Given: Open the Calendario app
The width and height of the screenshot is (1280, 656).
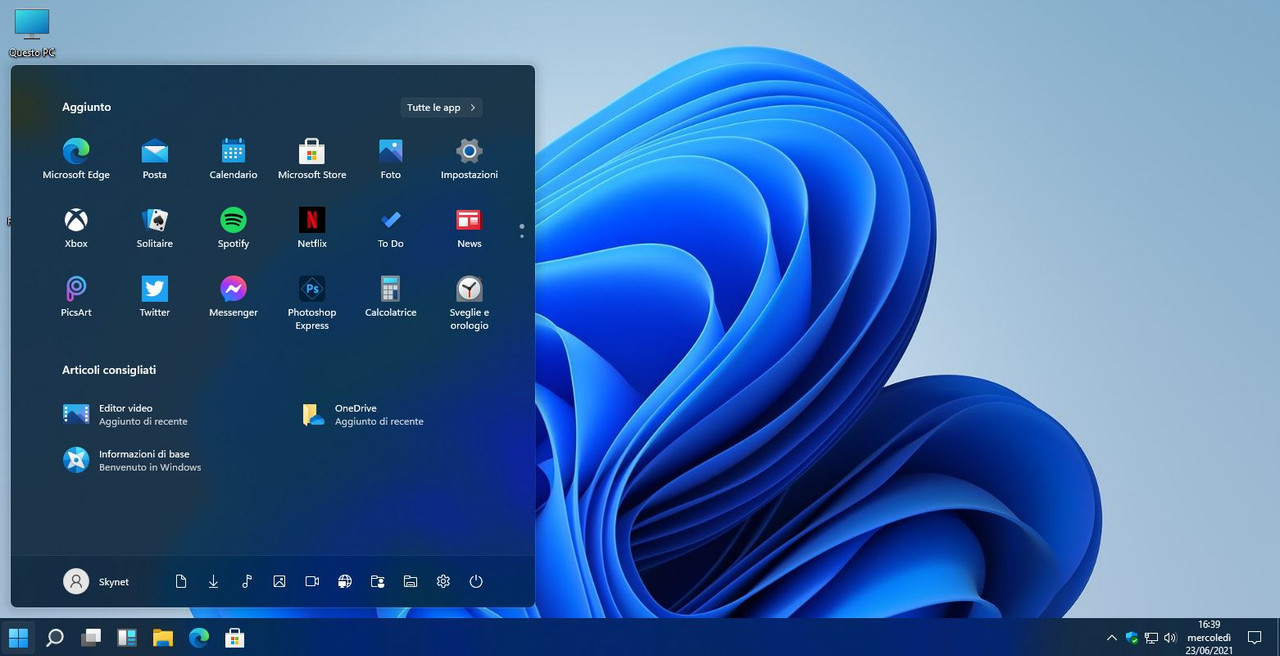Looking at the screenshot, I should pos(233,159).
